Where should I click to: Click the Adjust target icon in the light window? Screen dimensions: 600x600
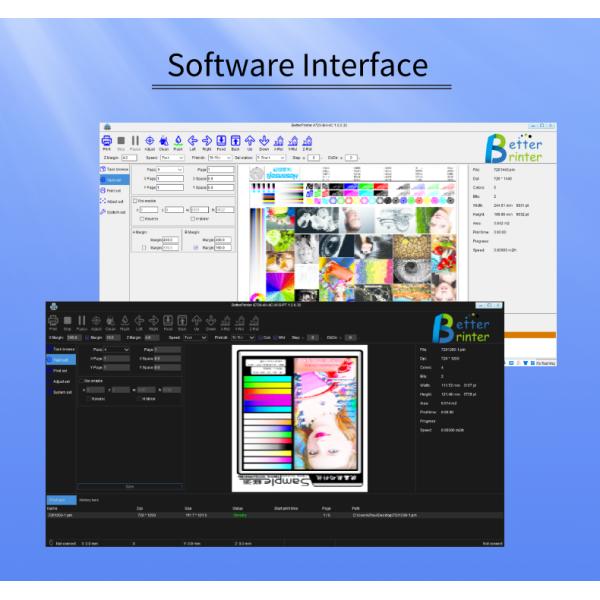[x=150, y=141]
